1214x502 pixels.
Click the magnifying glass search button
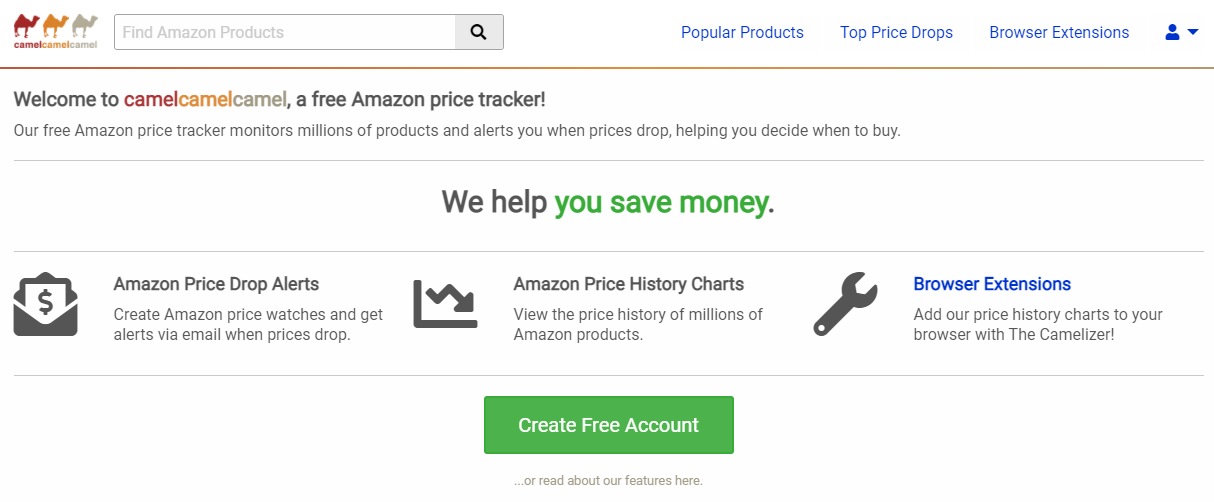[x=479, y=32]
